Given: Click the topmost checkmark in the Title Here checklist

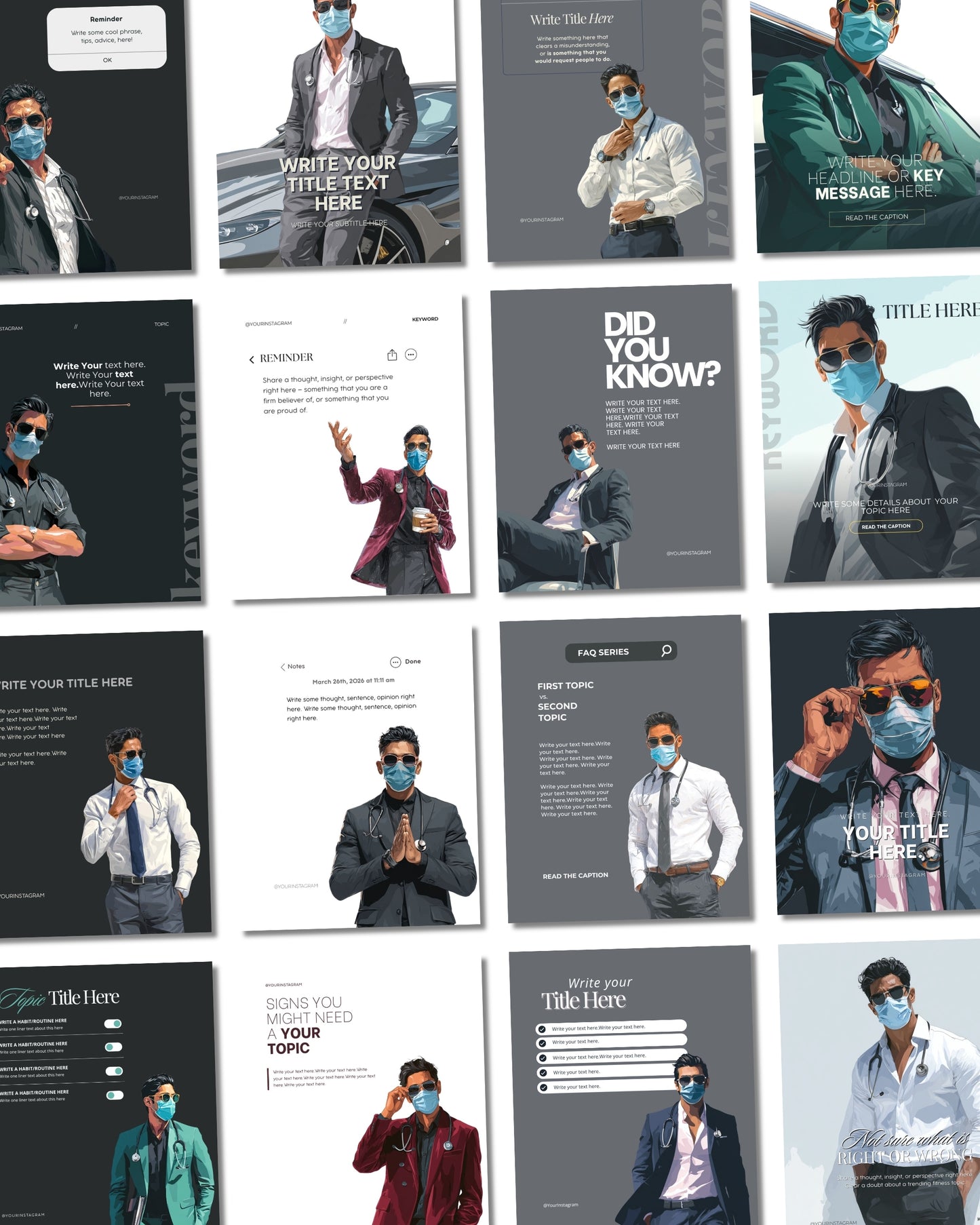Looking at the screenshot, I should point(542,1029).
